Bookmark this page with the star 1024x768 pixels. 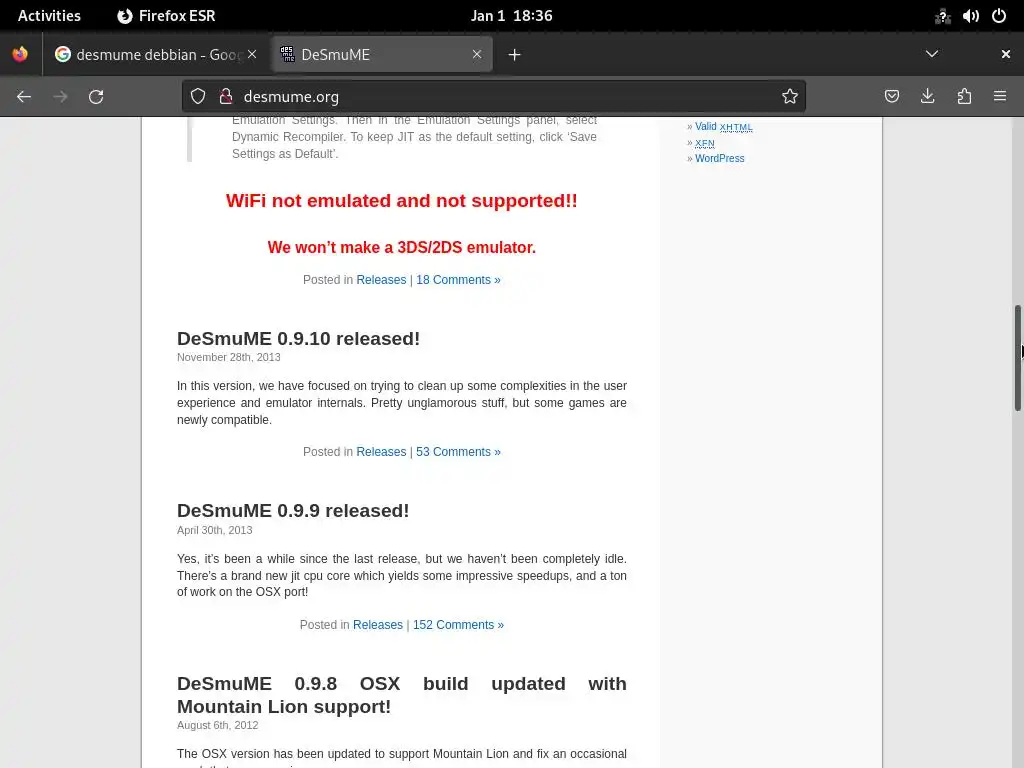click(790, 97)
